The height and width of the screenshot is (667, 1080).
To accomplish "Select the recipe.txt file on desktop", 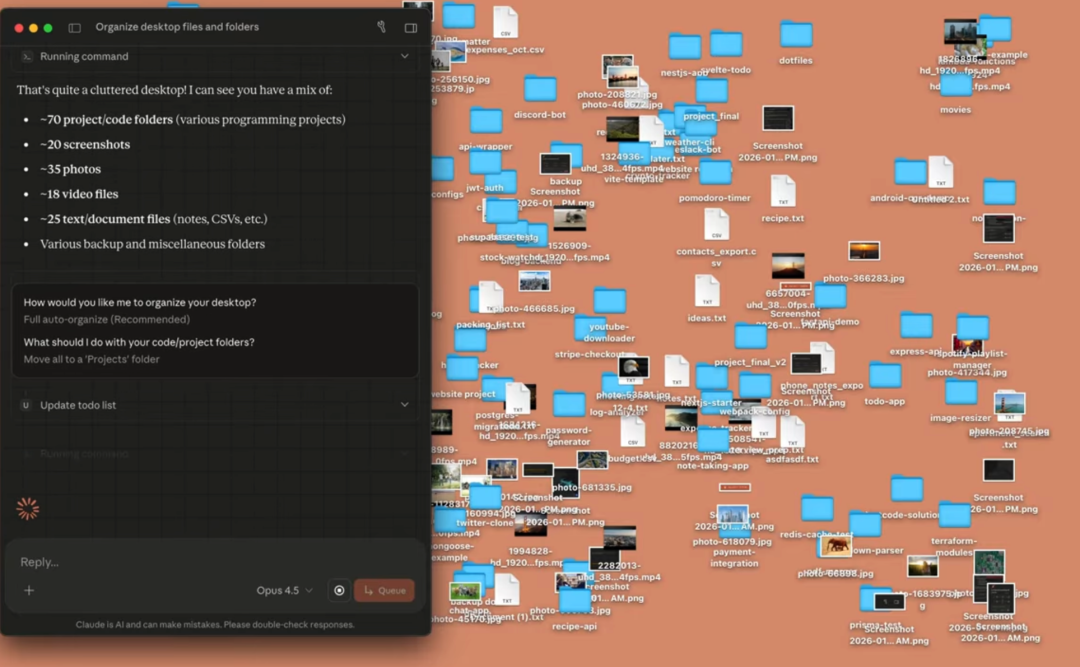I will [x=782, y=192].
